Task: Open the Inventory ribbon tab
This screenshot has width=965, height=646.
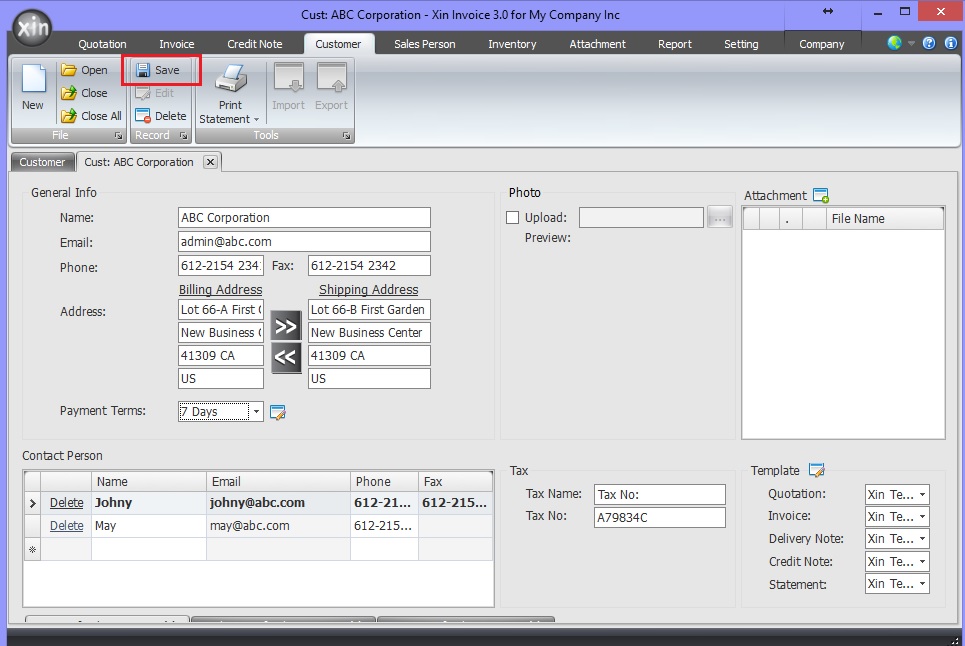Action: (x=512, y=44)
